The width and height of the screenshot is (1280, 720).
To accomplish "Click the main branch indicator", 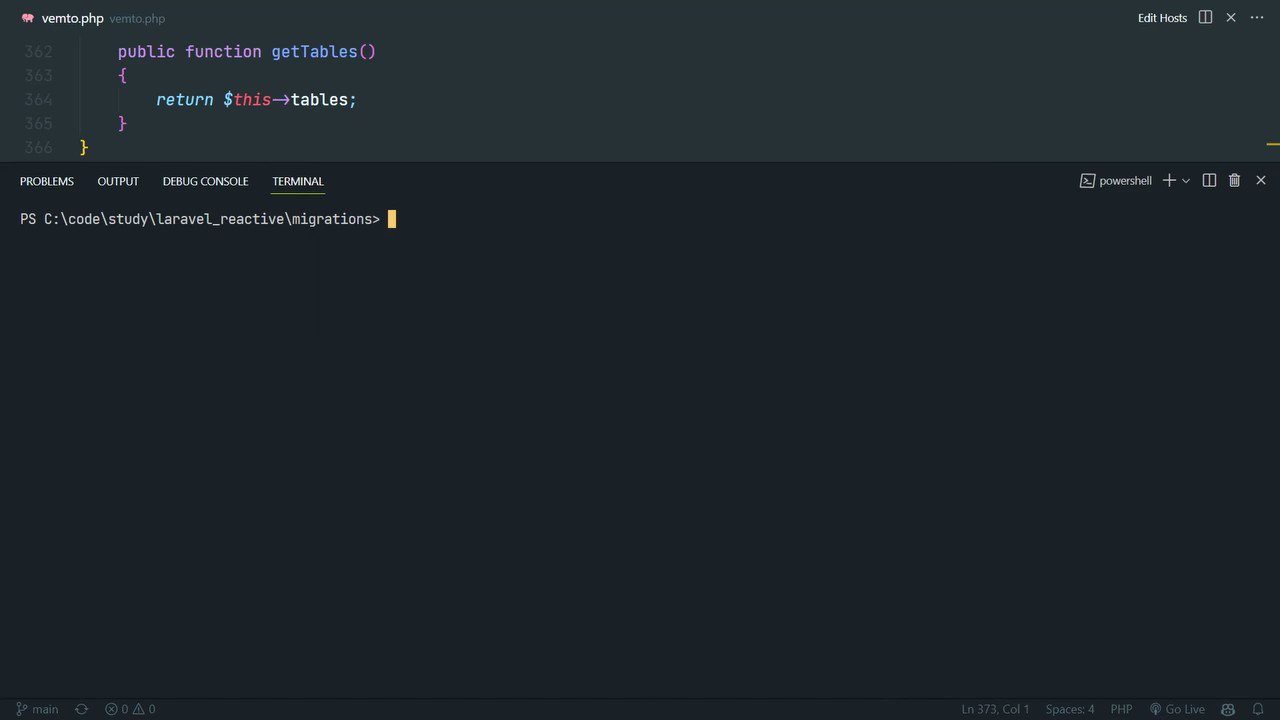I will (x=37, y=709).
